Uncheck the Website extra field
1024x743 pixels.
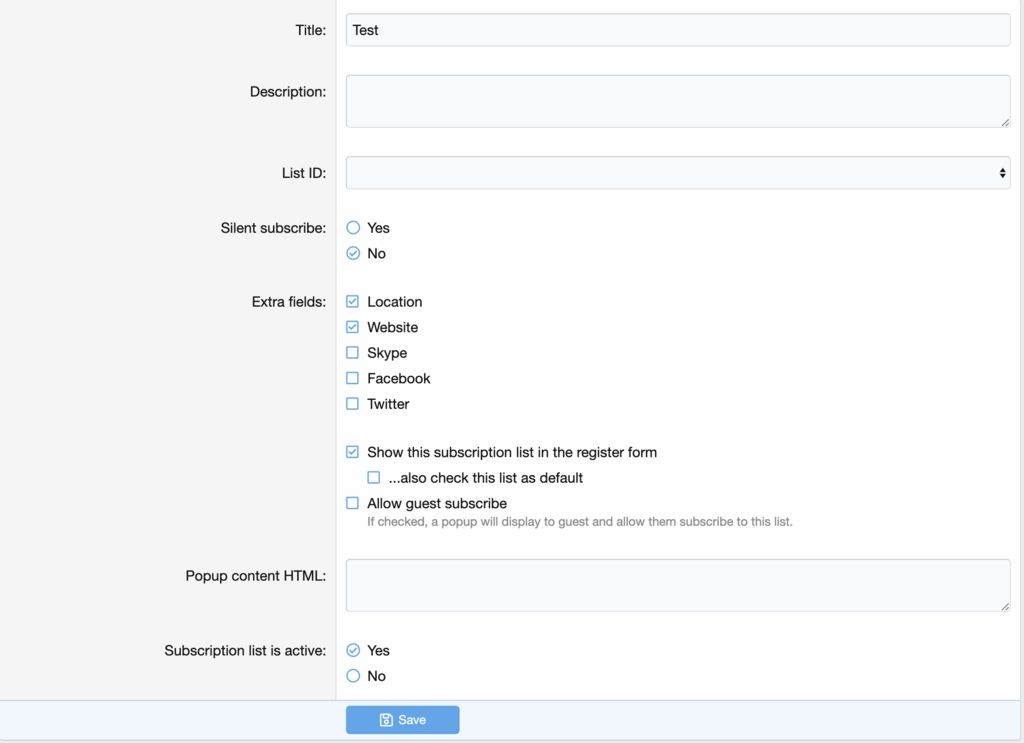(x=352, y=327)
